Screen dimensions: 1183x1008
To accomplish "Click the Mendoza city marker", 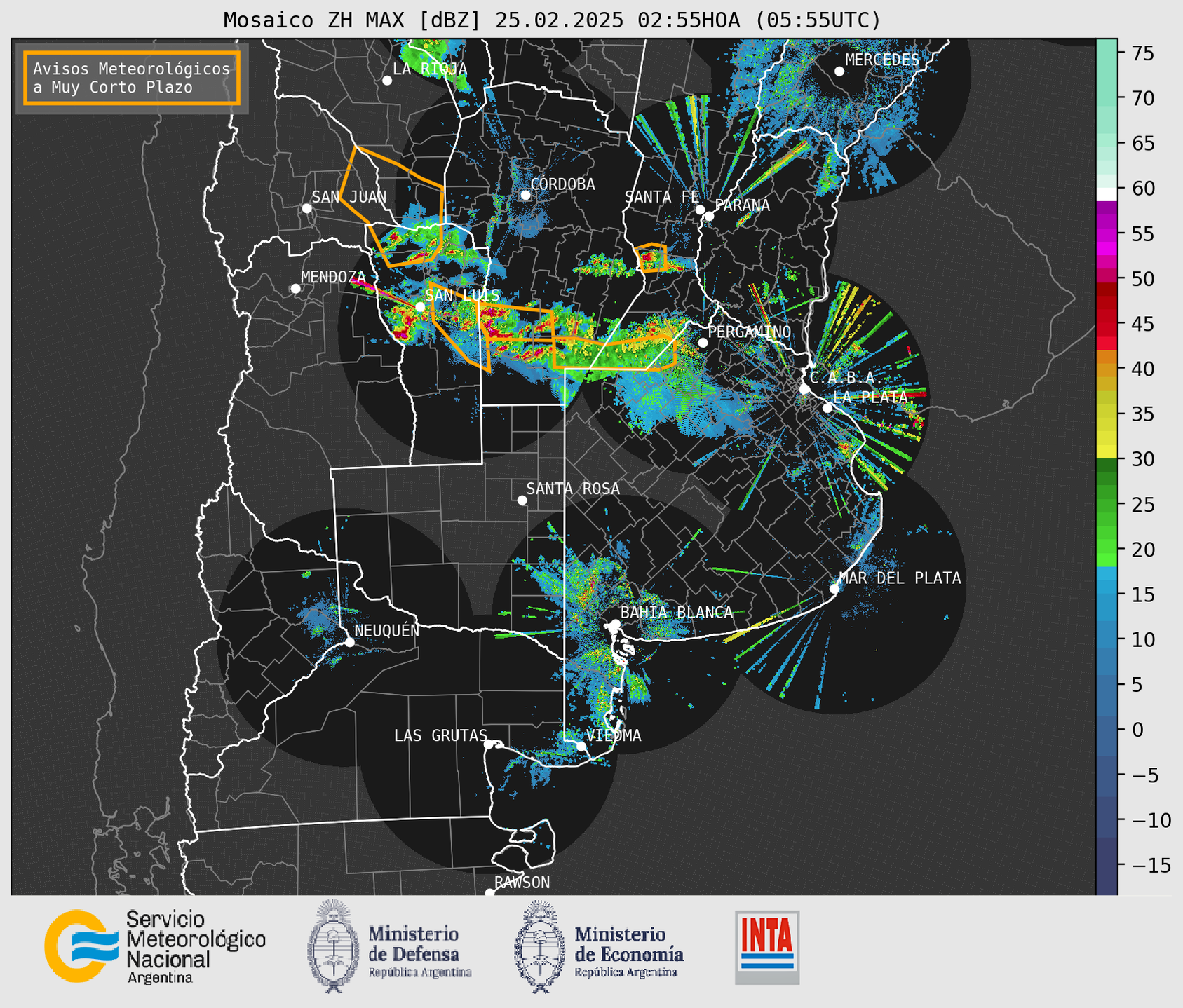I will point(295,289).
